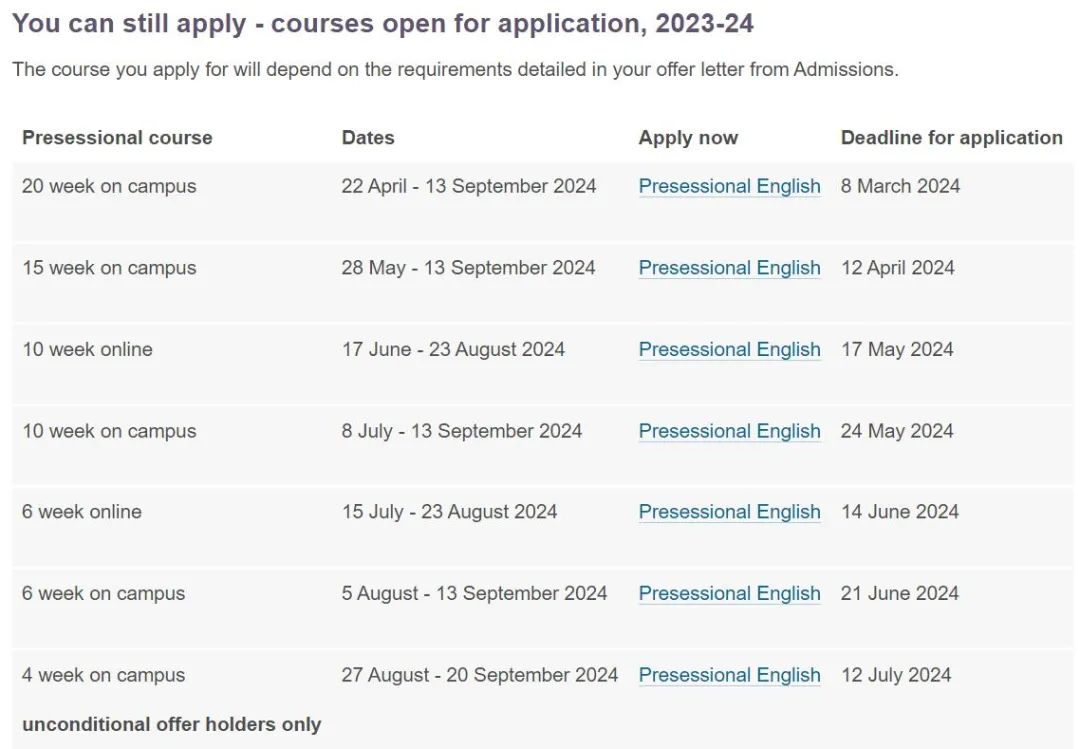Click the 'Apply now' column header
This screenshot has width=1080, height=749.
688,138
